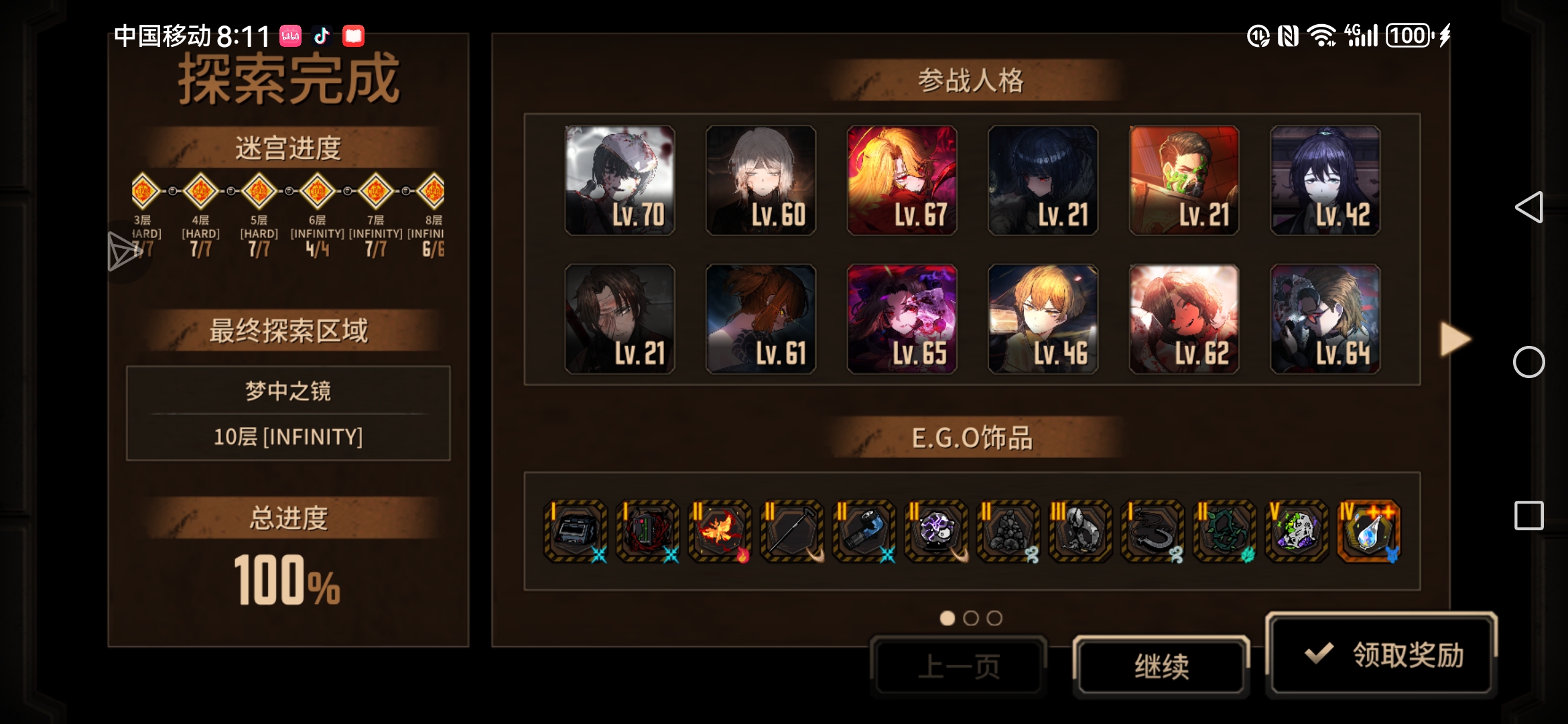Tap the cane-shaped E.G.O gift icon

click(792, 531)
